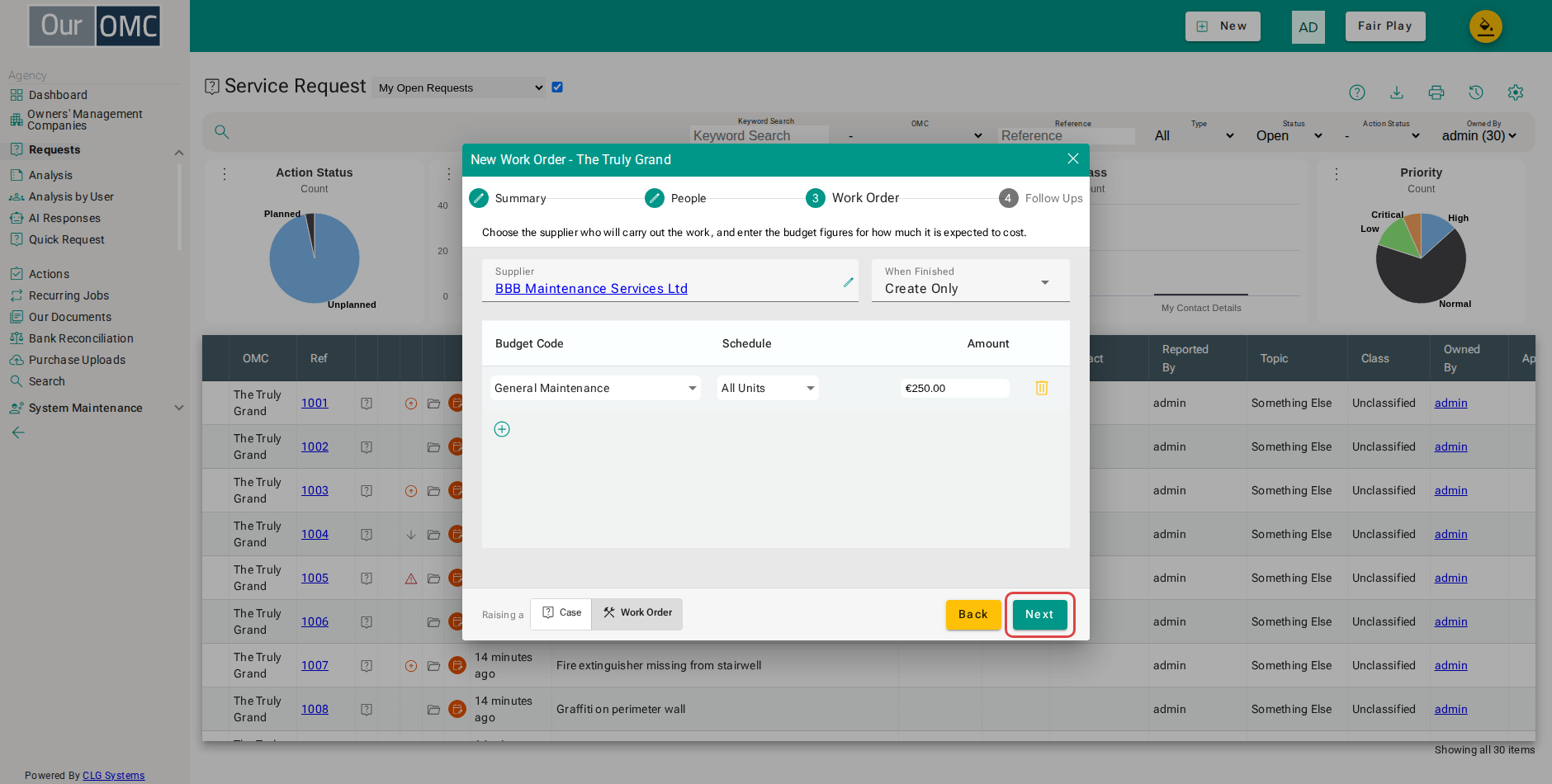Viewport: 1552px width, 784px height.
Task: Click the Keyword Search field
Action: pyautogui.click(x=759, y=135)
